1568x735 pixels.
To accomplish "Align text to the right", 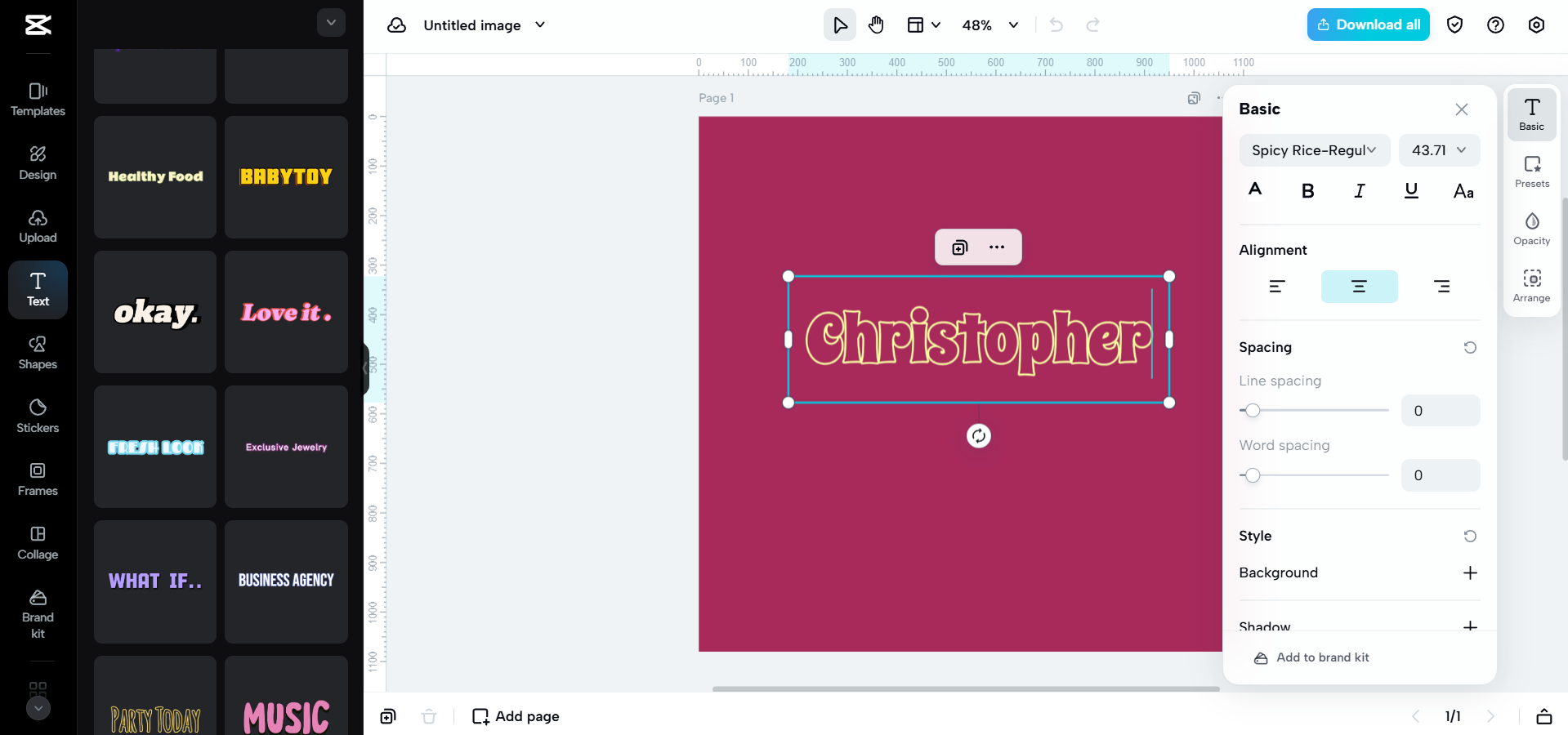I will pos(1442,287).
